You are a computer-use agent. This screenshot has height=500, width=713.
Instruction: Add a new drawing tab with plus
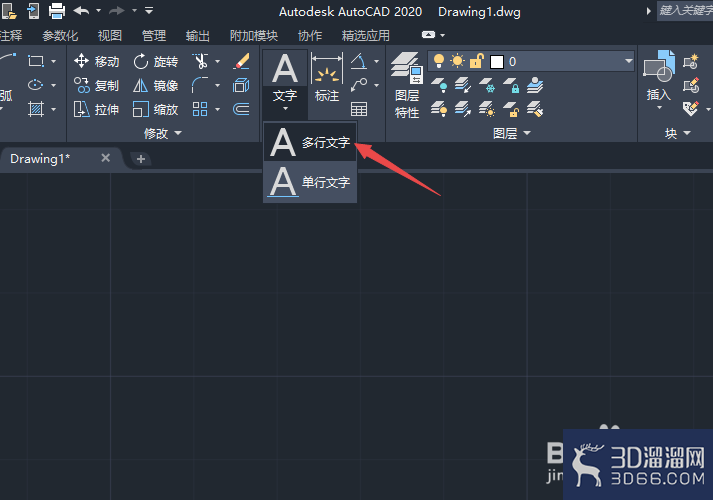tap(141, 159)
